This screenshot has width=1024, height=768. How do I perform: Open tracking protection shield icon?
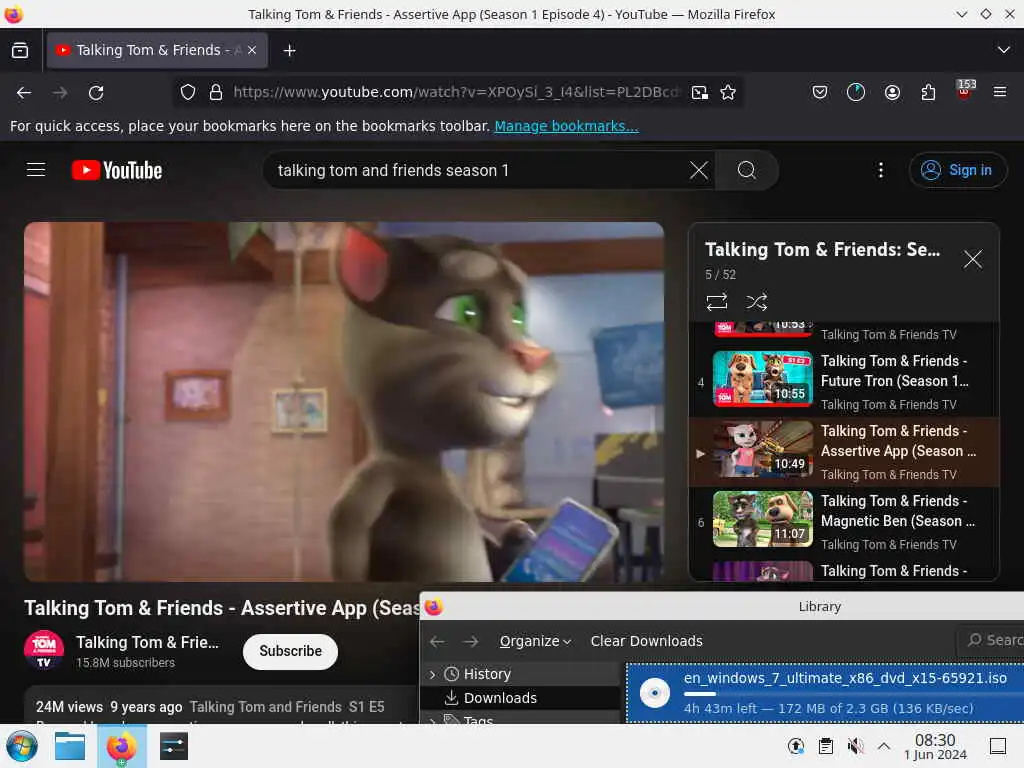[188, 93]
